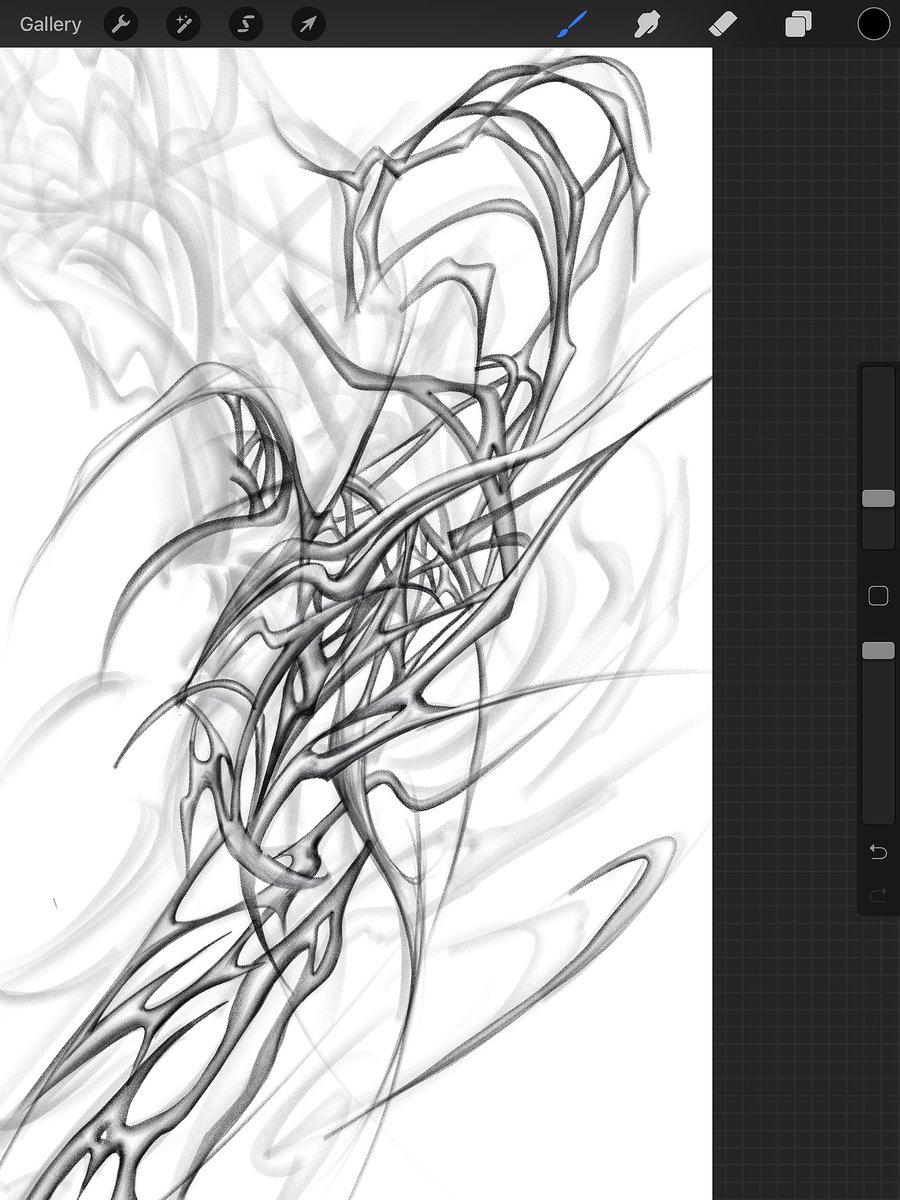
Task: Select the Smudge tool
Action: (x=646, y=24)
